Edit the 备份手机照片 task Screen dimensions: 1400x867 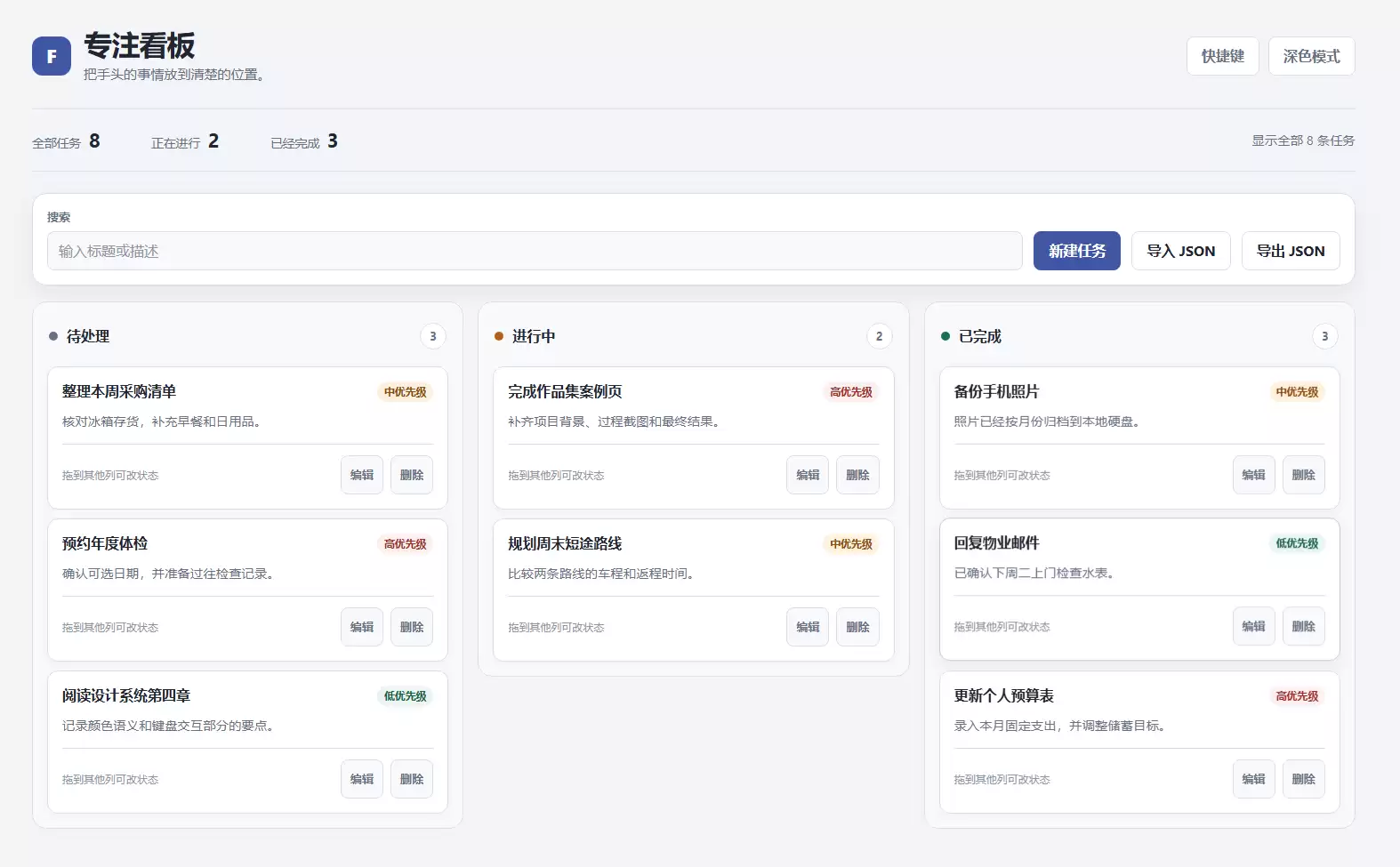click(1253, 475)
